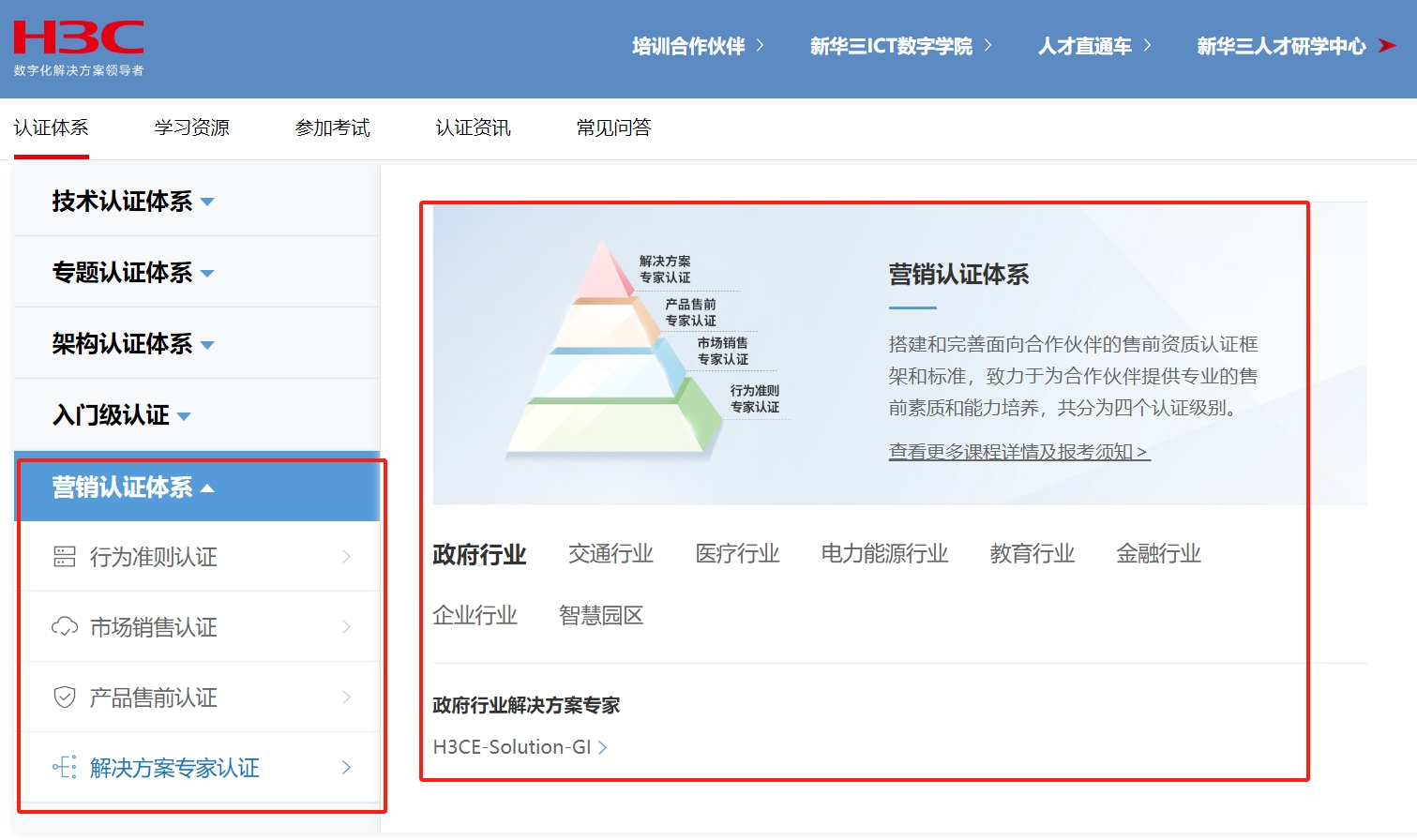Viewport: 1417px width, 840px height.
Task: Open chevron on 行为准则认证 row
Action: (346, 557)
